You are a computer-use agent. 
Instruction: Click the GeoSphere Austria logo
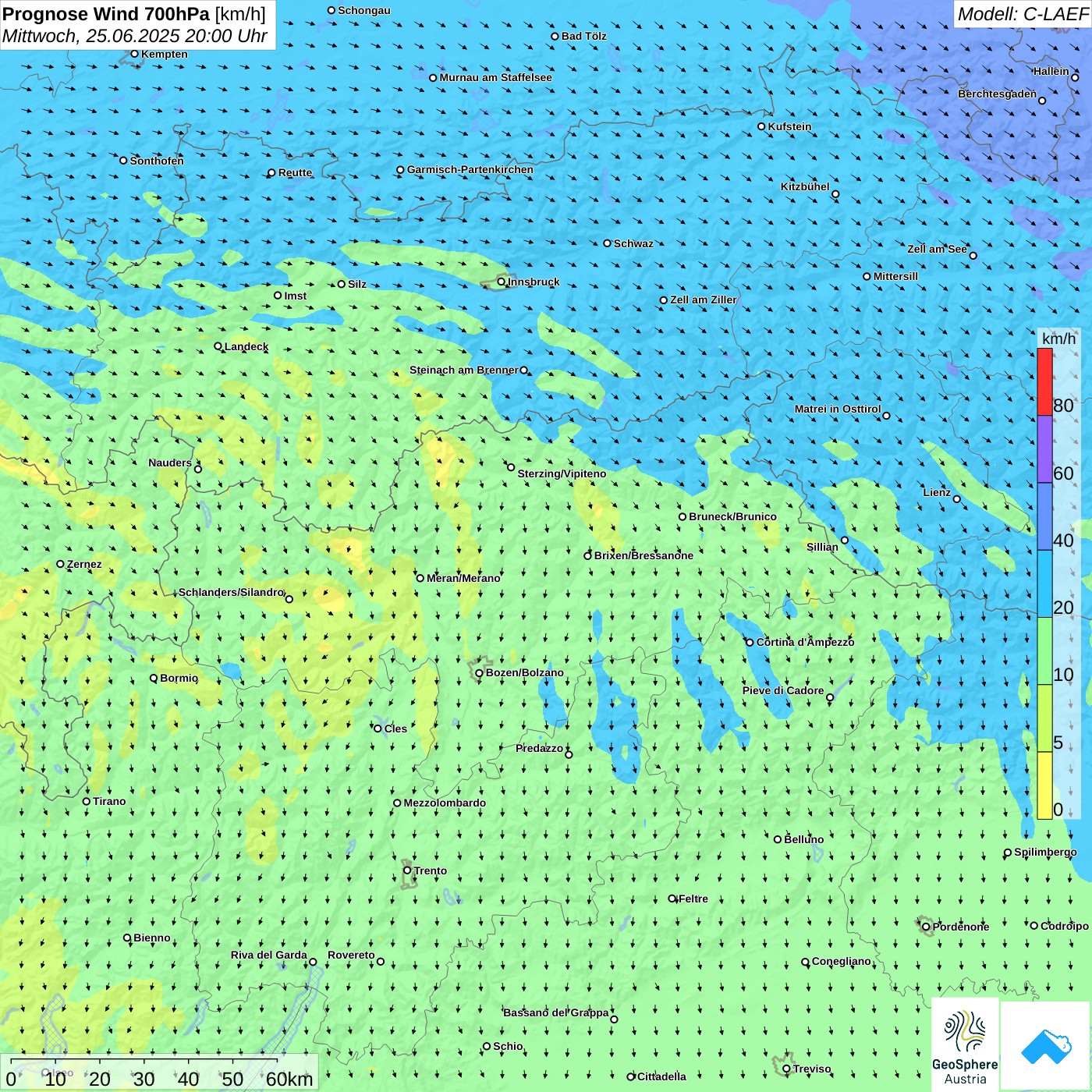click(965, 1044)
